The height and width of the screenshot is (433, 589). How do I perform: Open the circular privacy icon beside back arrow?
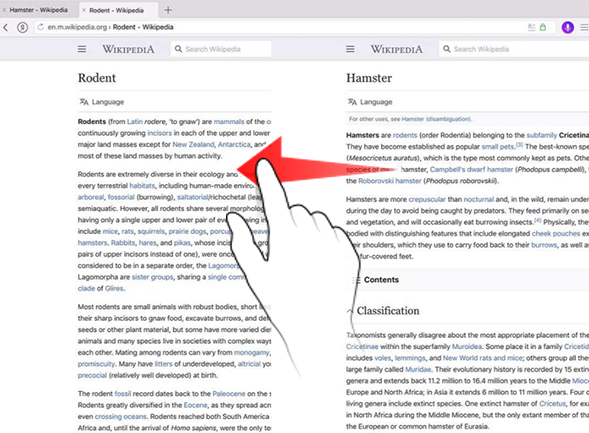(x=23, y=27)
